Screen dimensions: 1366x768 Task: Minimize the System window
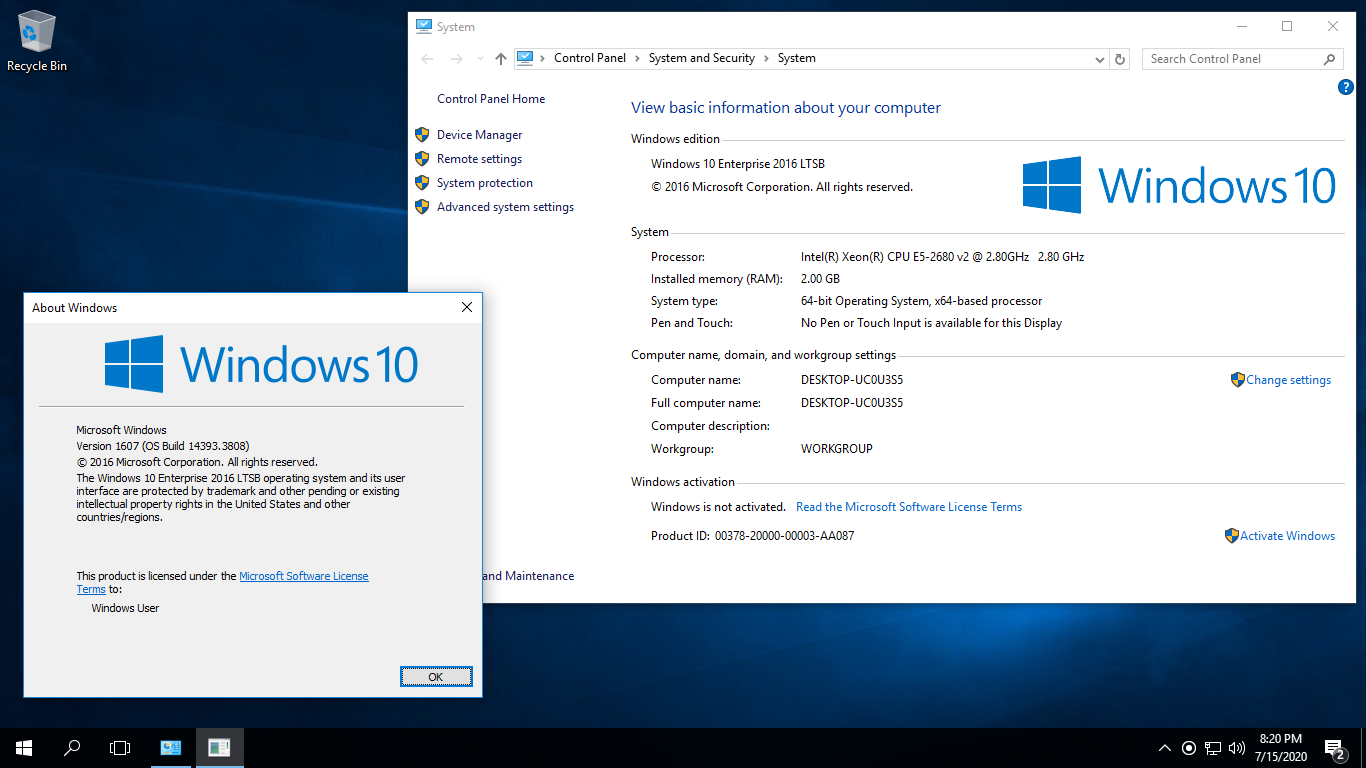click(x=1241, y=27)
